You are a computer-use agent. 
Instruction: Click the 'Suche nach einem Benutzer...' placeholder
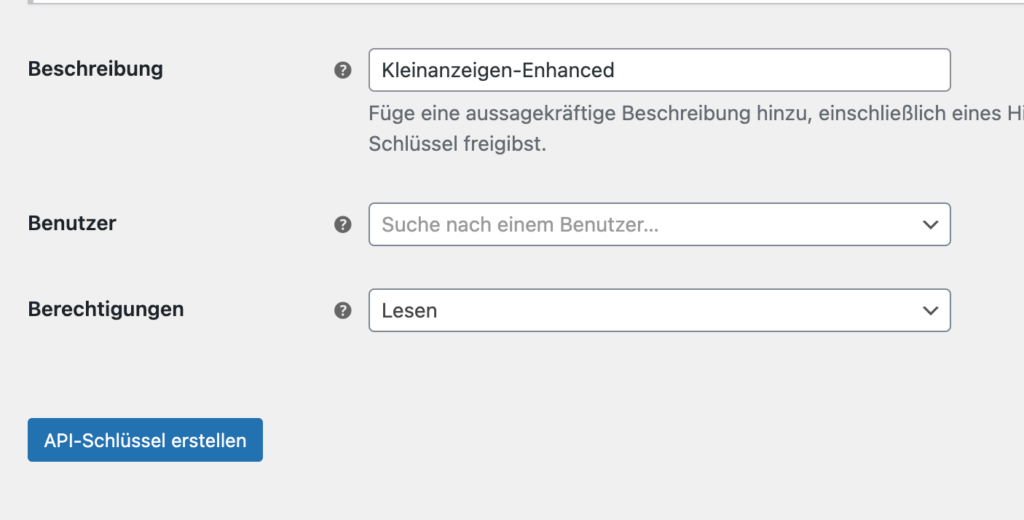[x=520, y=225]
